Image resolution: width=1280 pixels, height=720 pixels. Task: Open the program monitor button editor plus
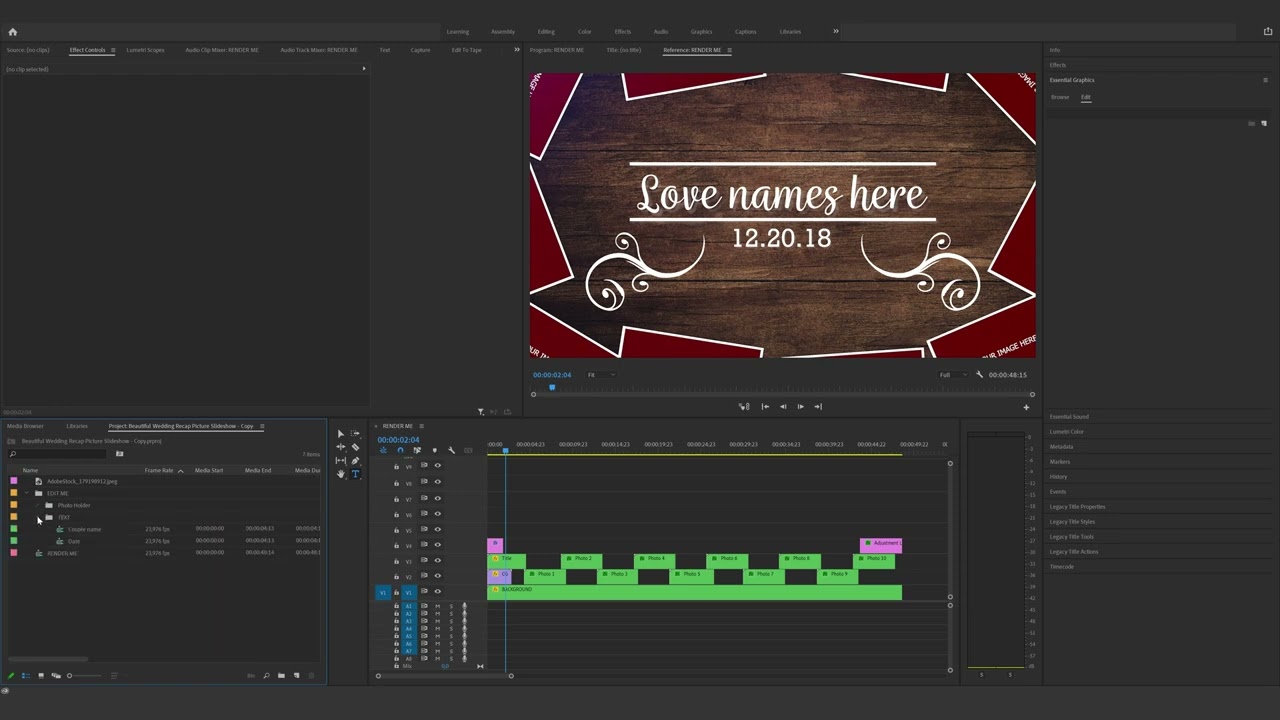(x=1025, y=407)
